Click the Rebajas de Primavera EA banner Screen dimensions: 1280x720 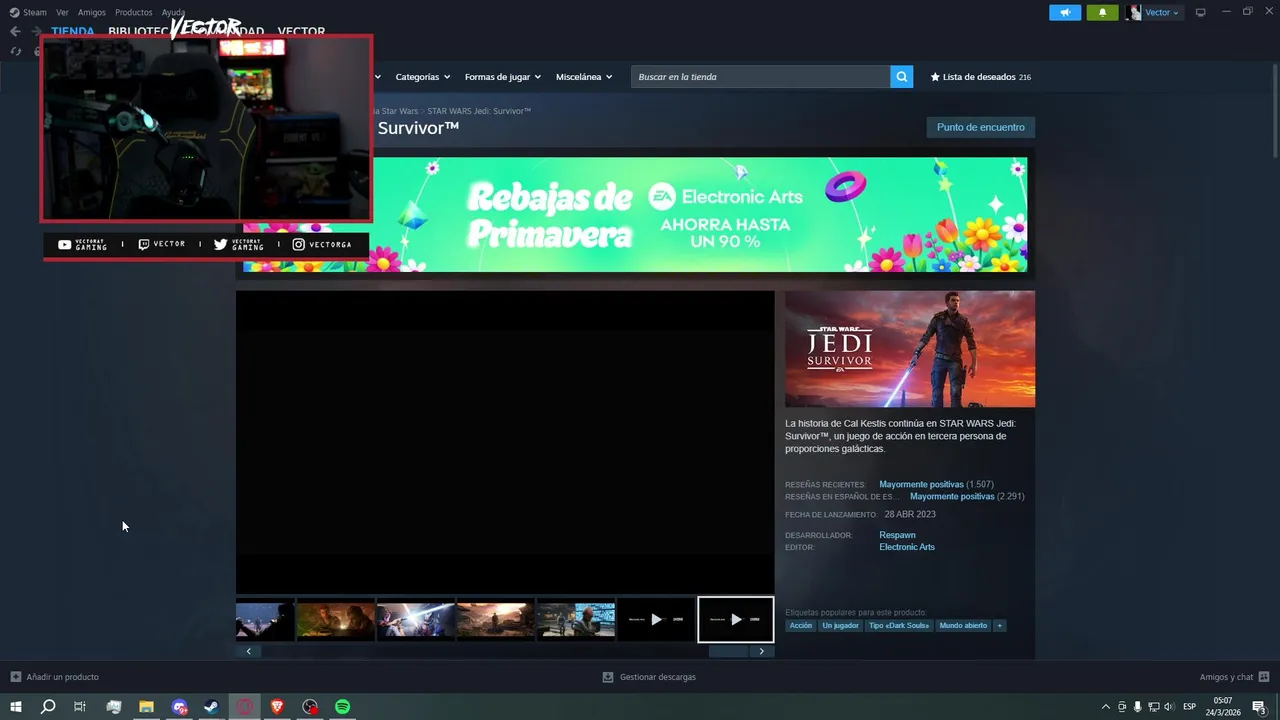point(635,214)
